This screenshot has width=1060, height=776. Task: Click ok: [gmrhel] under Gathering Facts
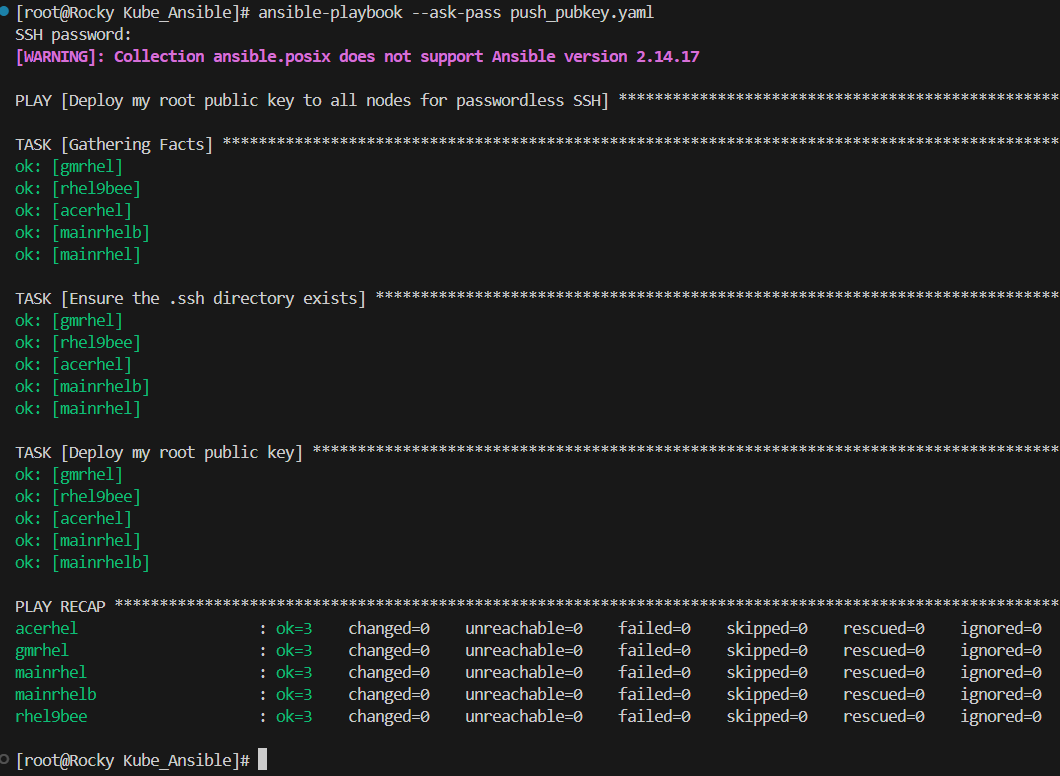coord(69,167)
